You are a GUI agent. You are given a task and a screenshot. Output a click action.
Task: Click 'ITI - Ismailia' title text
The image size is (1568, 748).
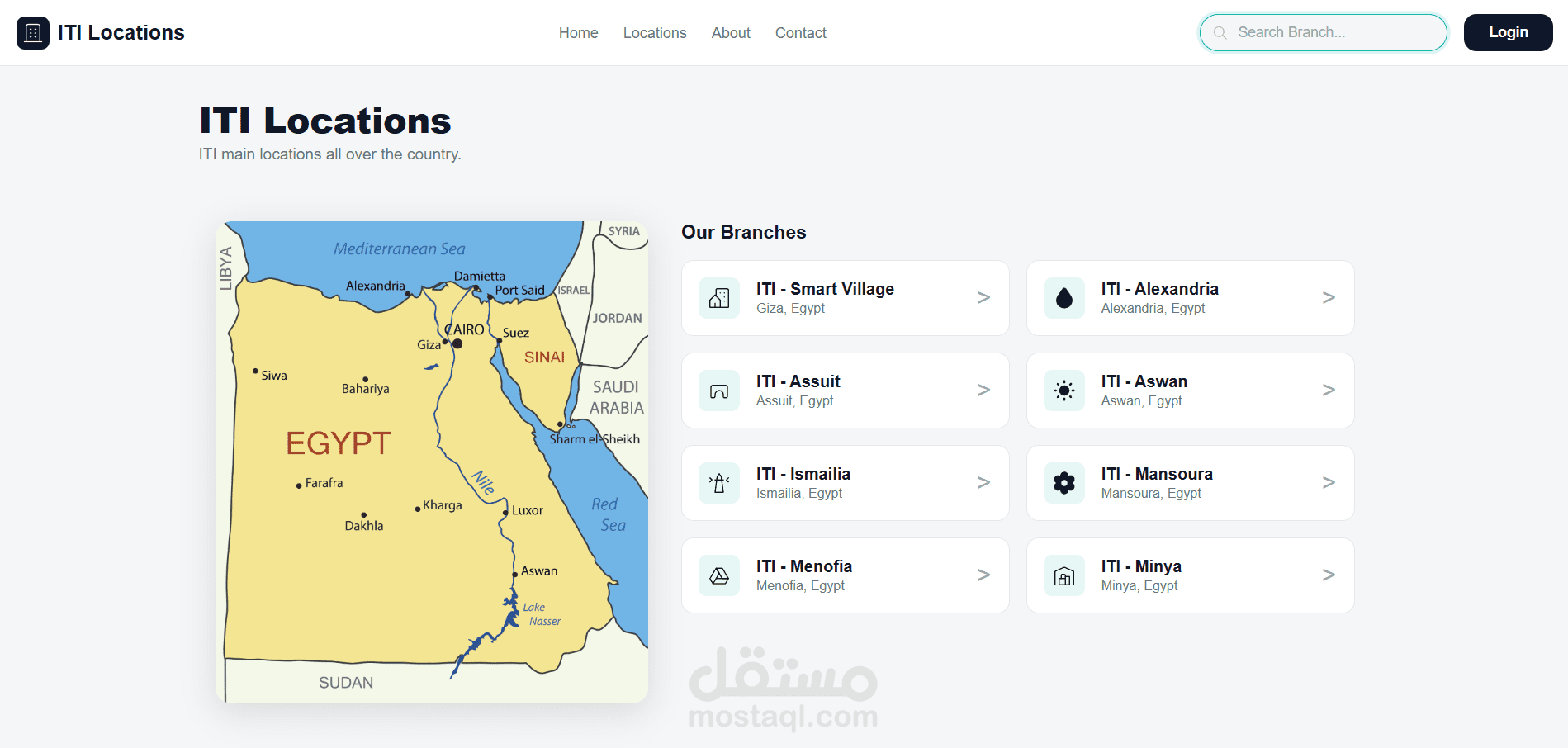click(x=803, y=474)
